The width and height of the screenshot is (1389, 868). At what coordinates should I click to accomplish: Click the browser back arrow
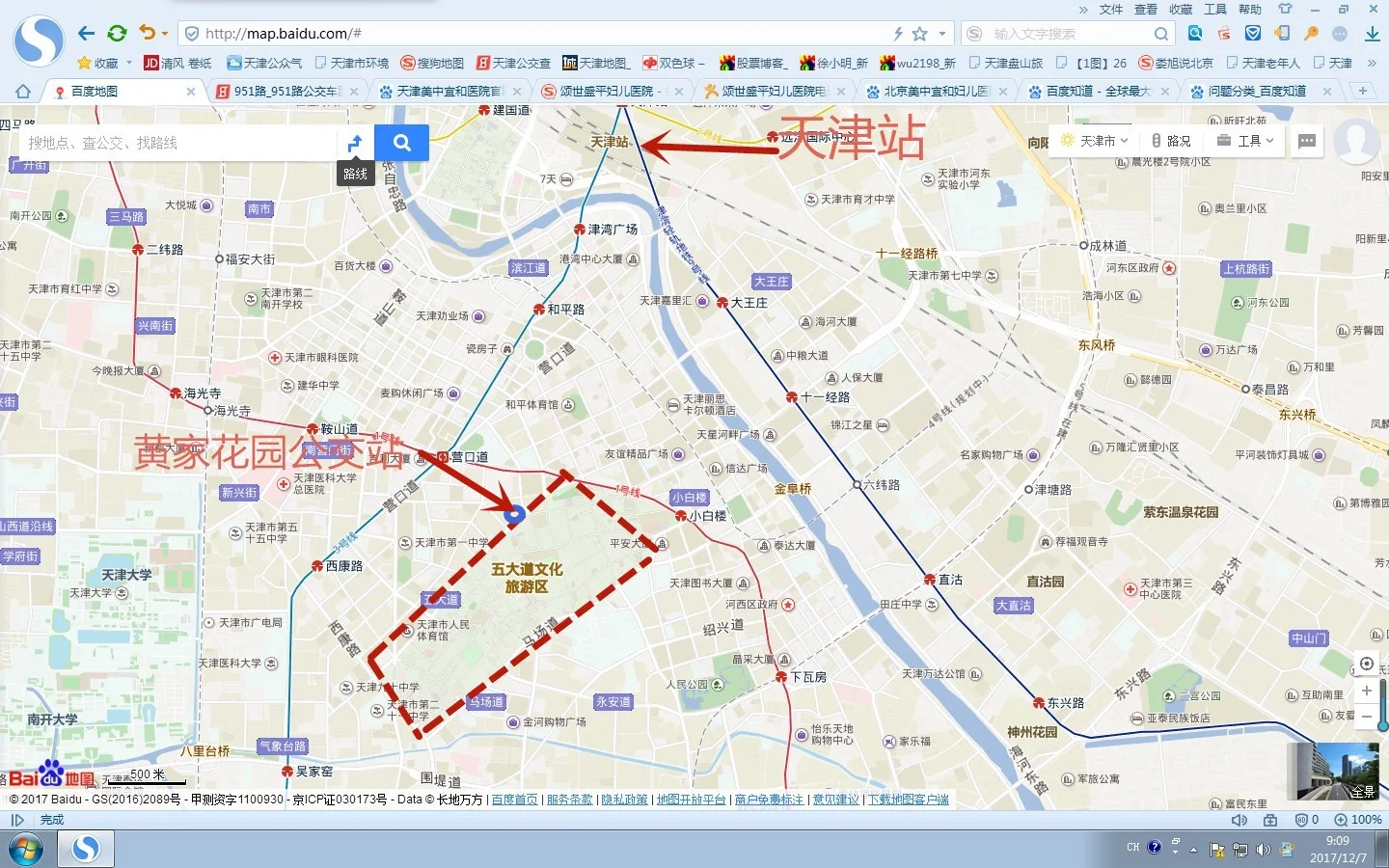click(x=86, y=34)
